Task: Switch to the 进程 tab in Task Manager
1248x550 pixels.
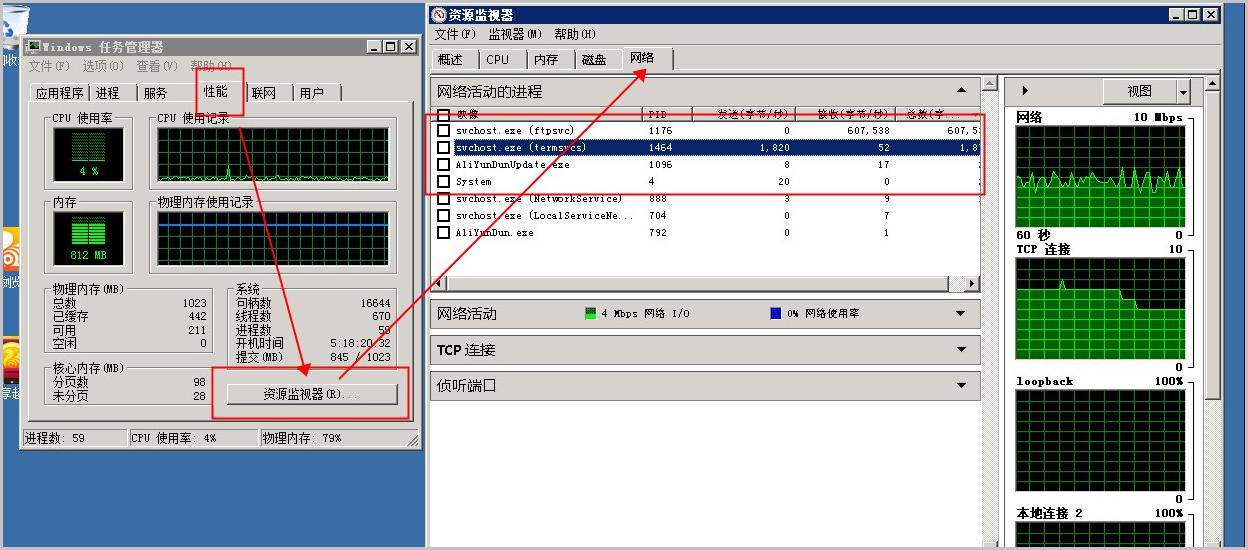Action: [x=108, y=92]
